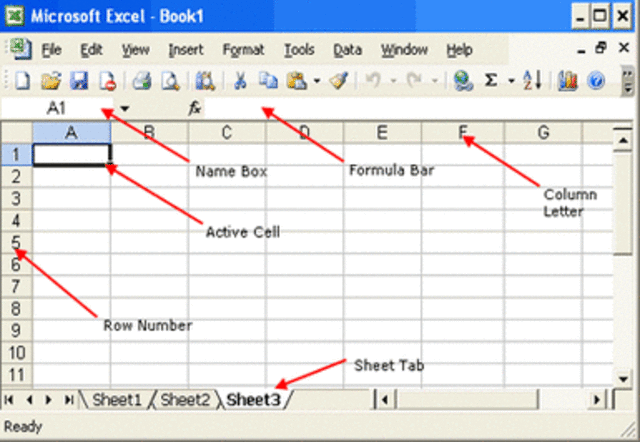
Task: Paste using the clipboard icon
Action: pos(297,80)
